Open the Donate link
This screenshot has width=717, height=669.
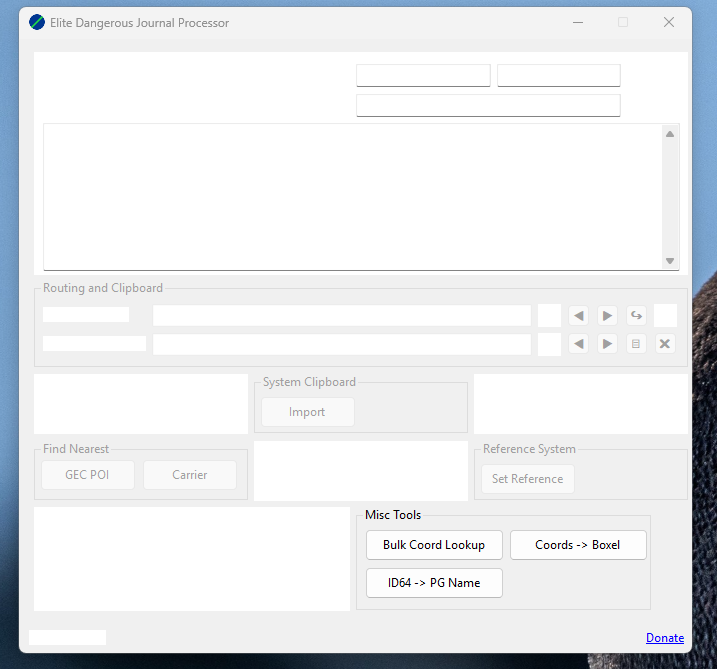click(665, 638)
